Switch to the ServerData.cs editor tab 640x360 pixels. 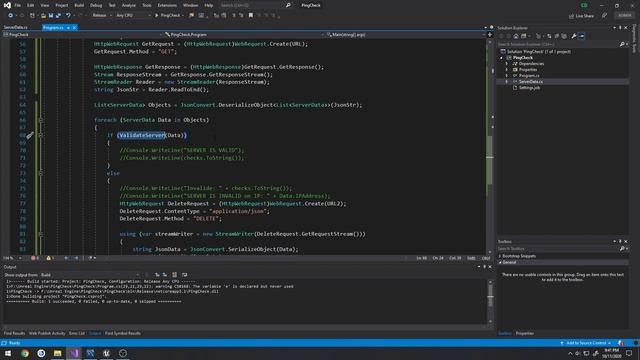(16, 27)
